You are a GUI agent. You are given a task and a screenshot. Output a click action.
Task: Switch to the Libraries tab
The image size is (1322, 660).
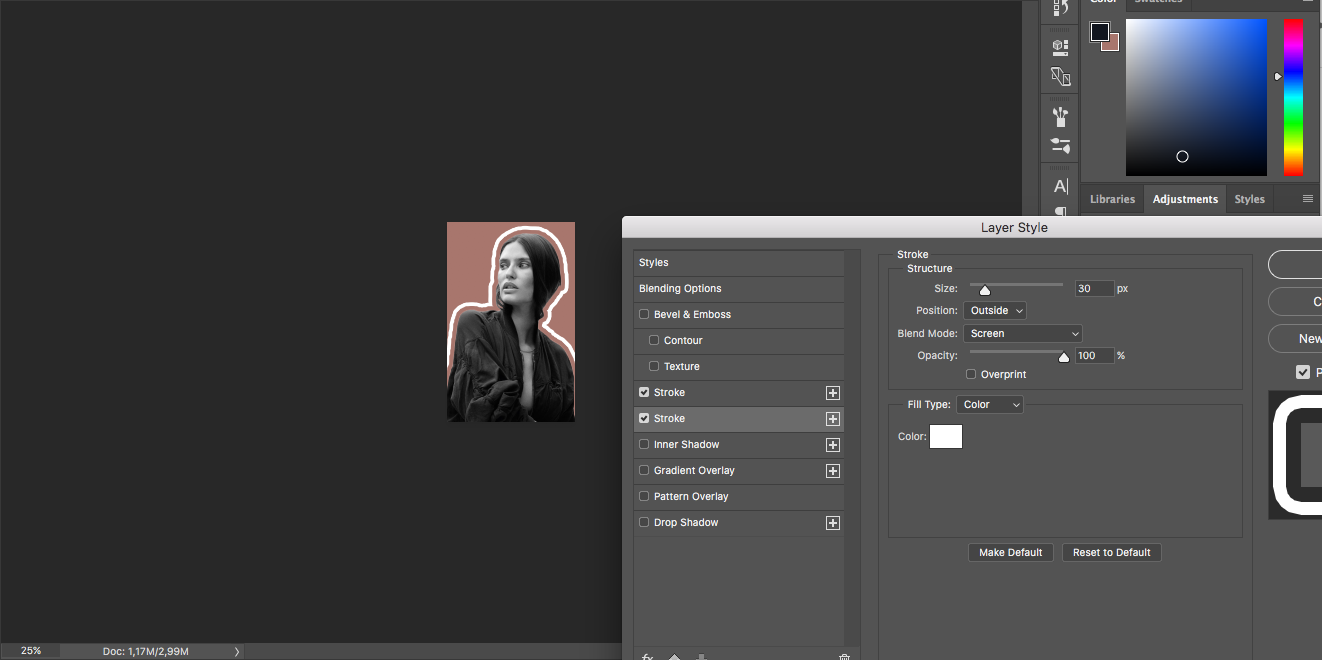pos(1112,199)
